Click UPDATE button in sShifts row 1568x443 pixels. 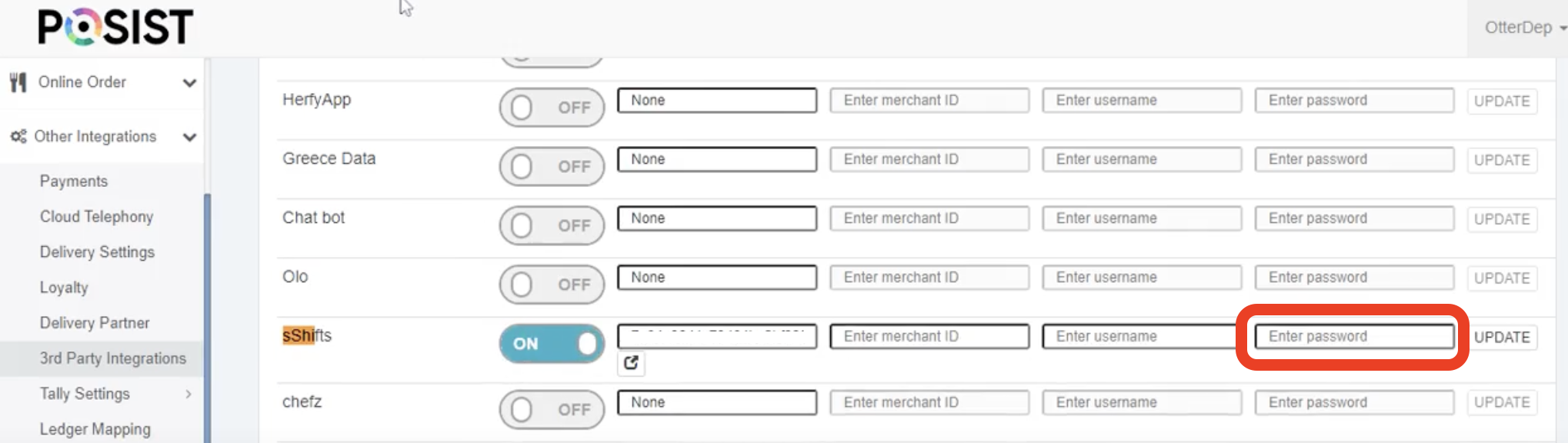click(1502, 337)
